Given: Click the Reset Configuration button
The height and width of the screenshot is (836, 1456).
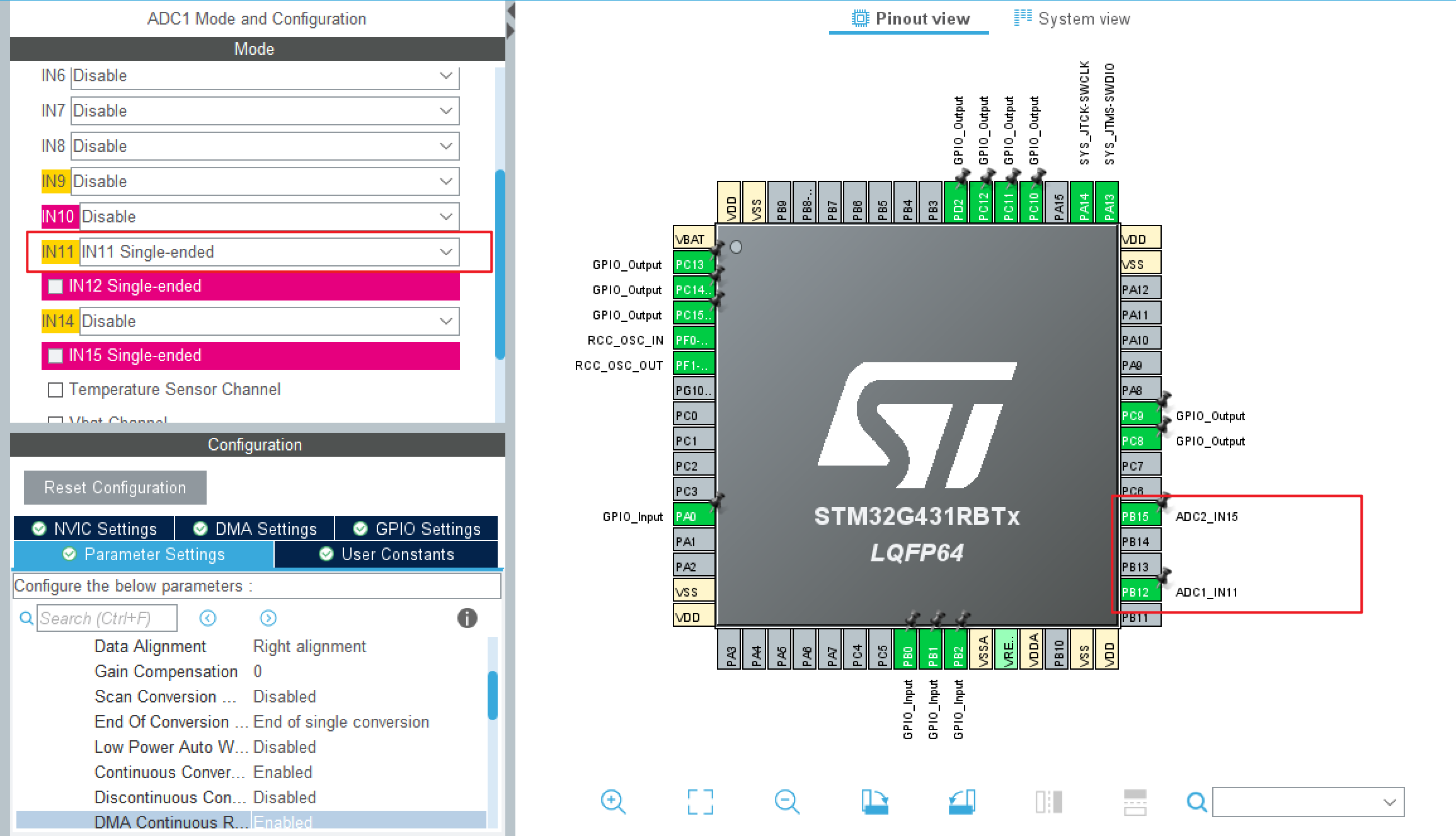Looking at the screenshot, I should pyautogui.click(x=115, y=488).
